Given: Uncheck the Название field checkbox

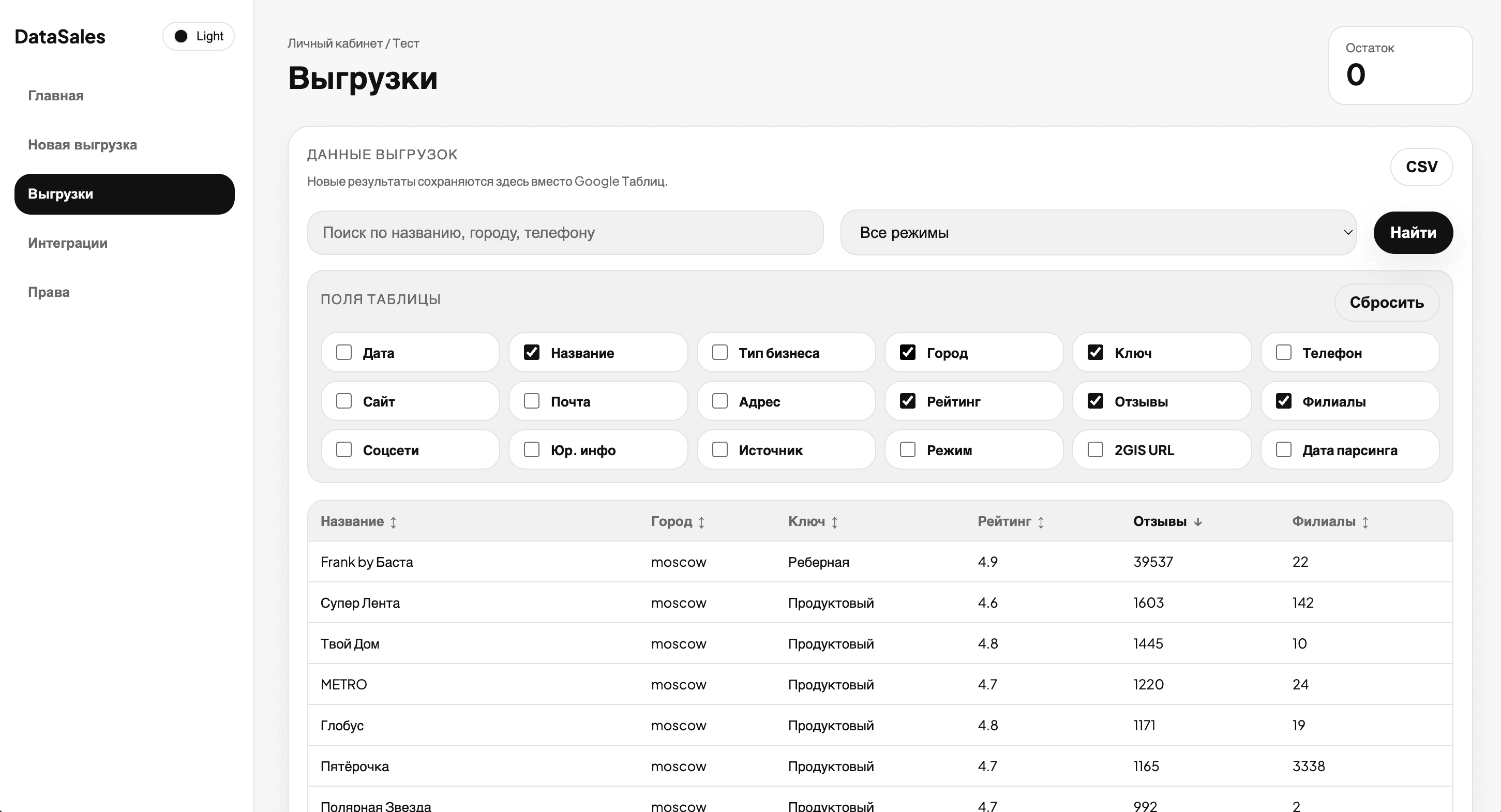Looking at the screenshot, I should (x=531, y=352).
